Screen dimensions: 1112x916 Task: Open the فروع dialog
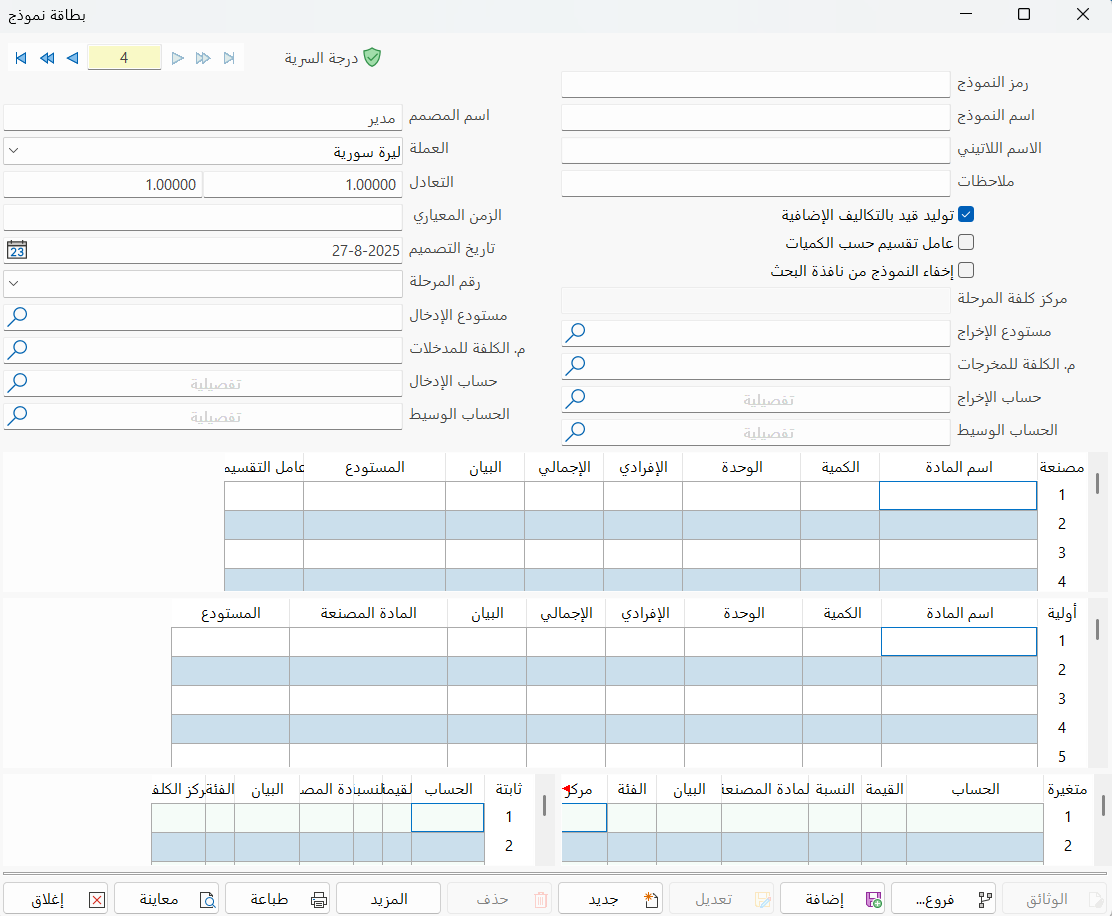click(x=944, y=898)
